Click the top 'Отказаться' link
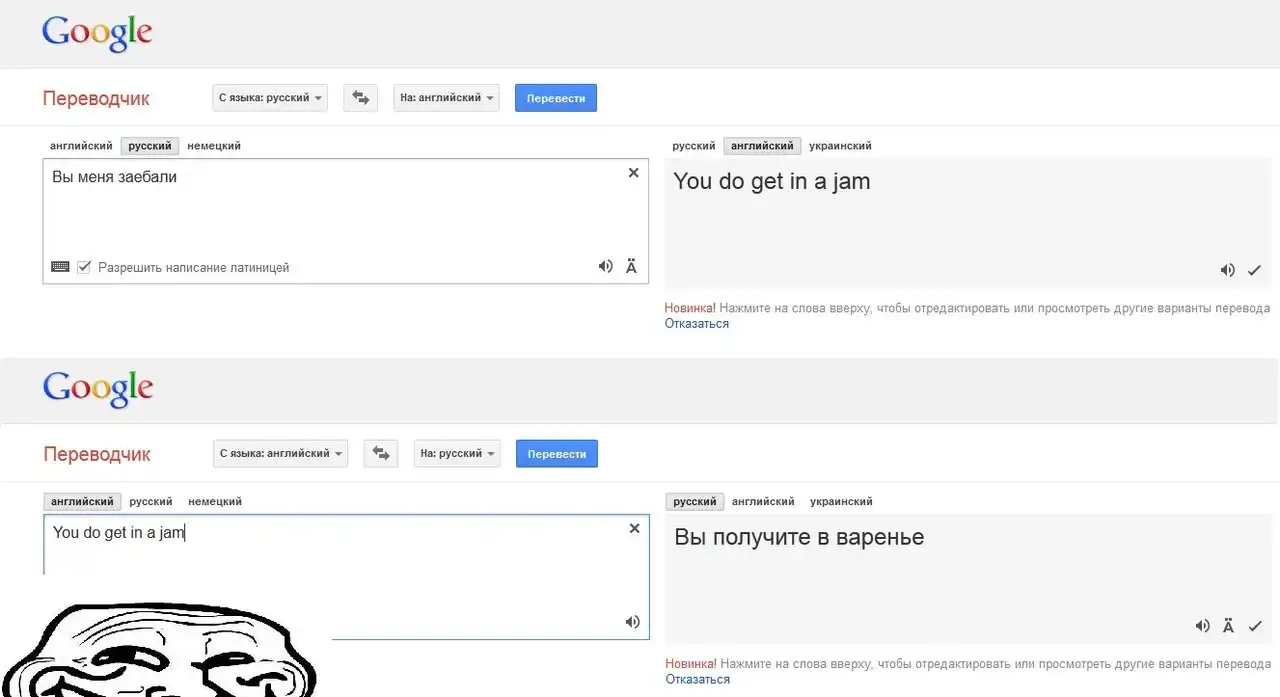The height and width of the screenshot is (697, 1280). coord(697,324)
